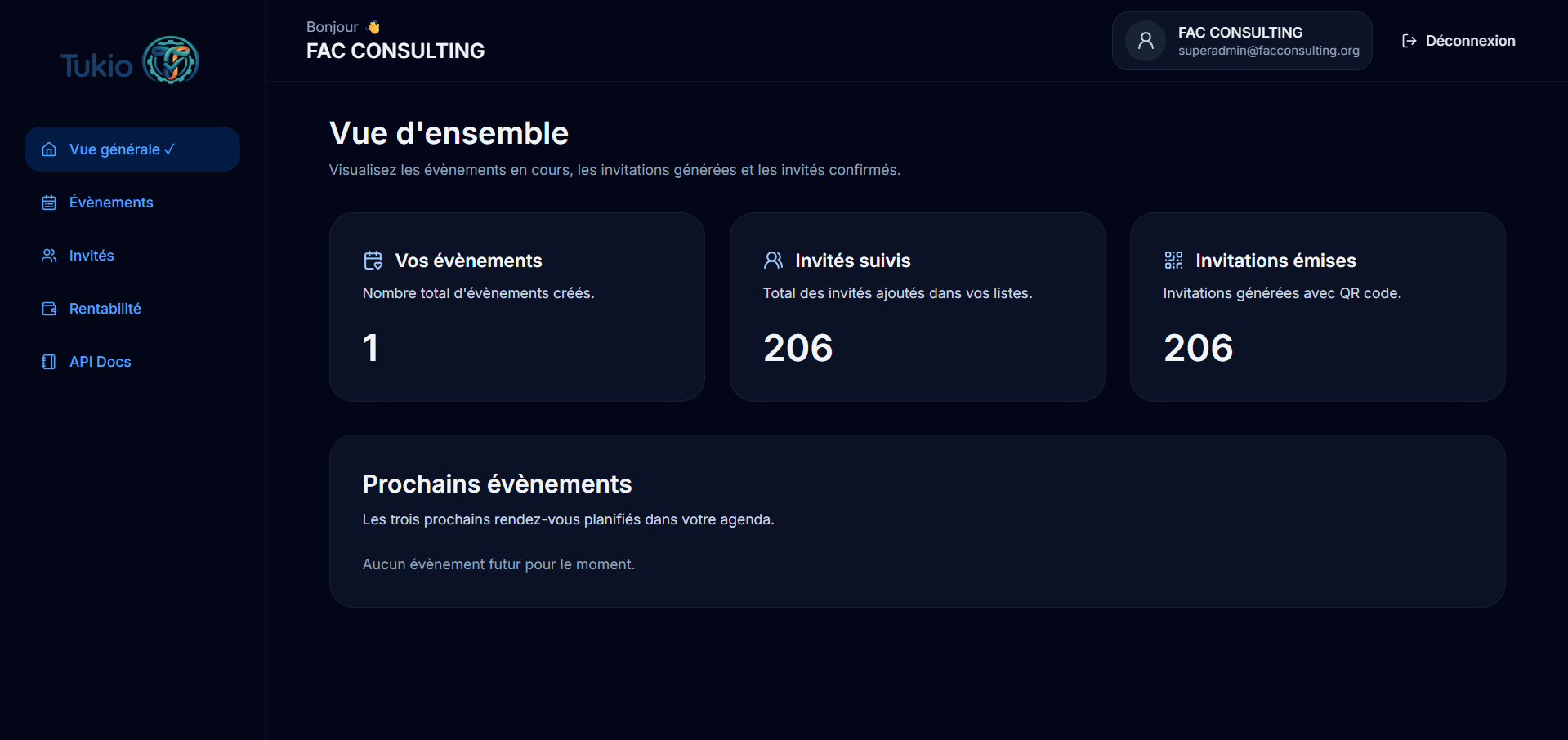The width and height of the screenshot is (1568, 740).
Task: Click the people icon beside Invités
Action: (x=49, y=256)
